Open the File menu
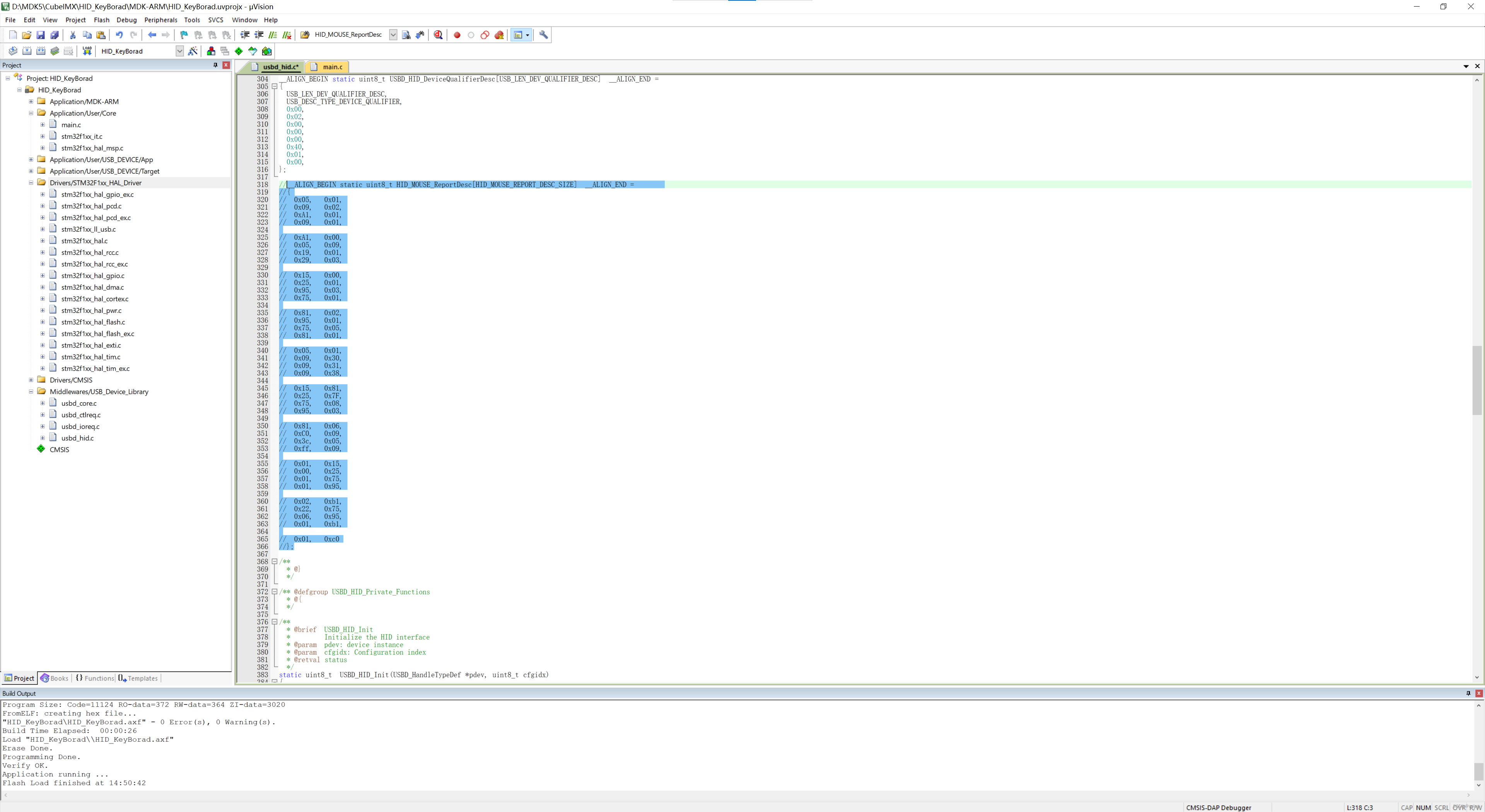1485x812 pixels. click(x=10, y=20)
